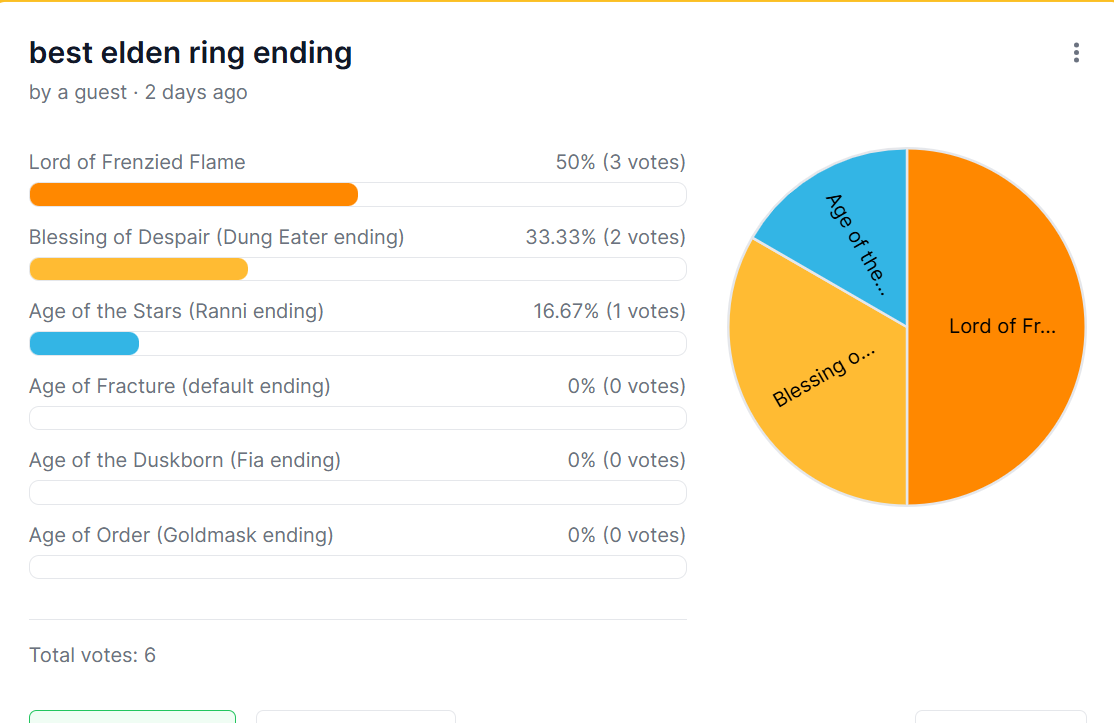Click the orange Lord of Frenzied Flame bar
1114x723 pixels.
pos(193,195)
